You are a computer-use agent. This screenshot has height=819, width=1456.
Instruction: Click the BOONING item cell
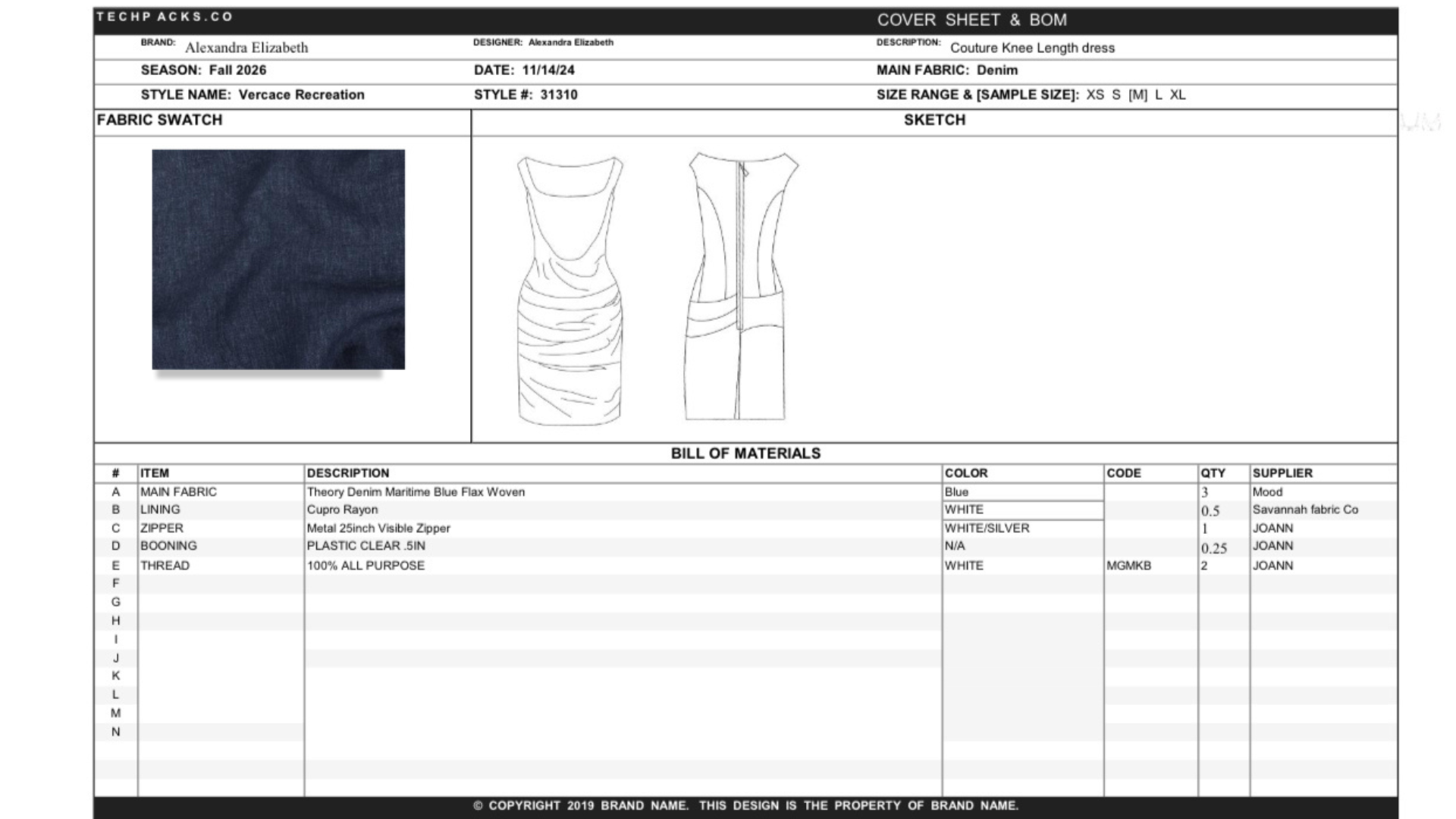(x=168, y=546)
